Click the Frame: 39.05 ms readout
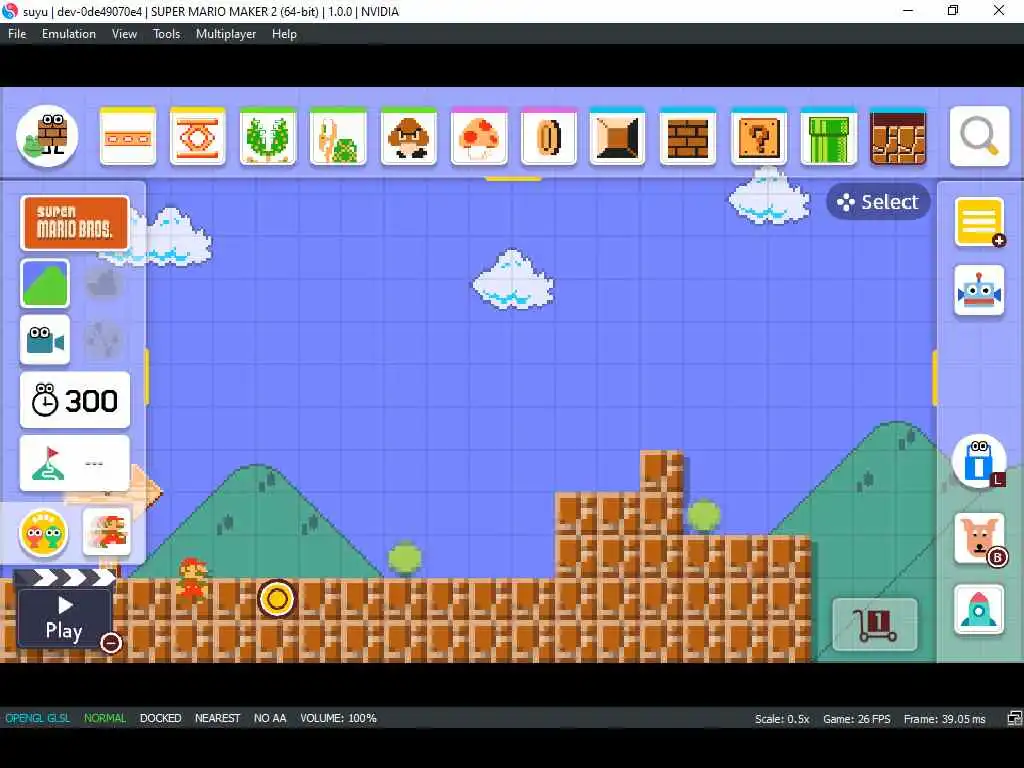This screenshot has width=1024, height=768. click(x=944, y=719)
